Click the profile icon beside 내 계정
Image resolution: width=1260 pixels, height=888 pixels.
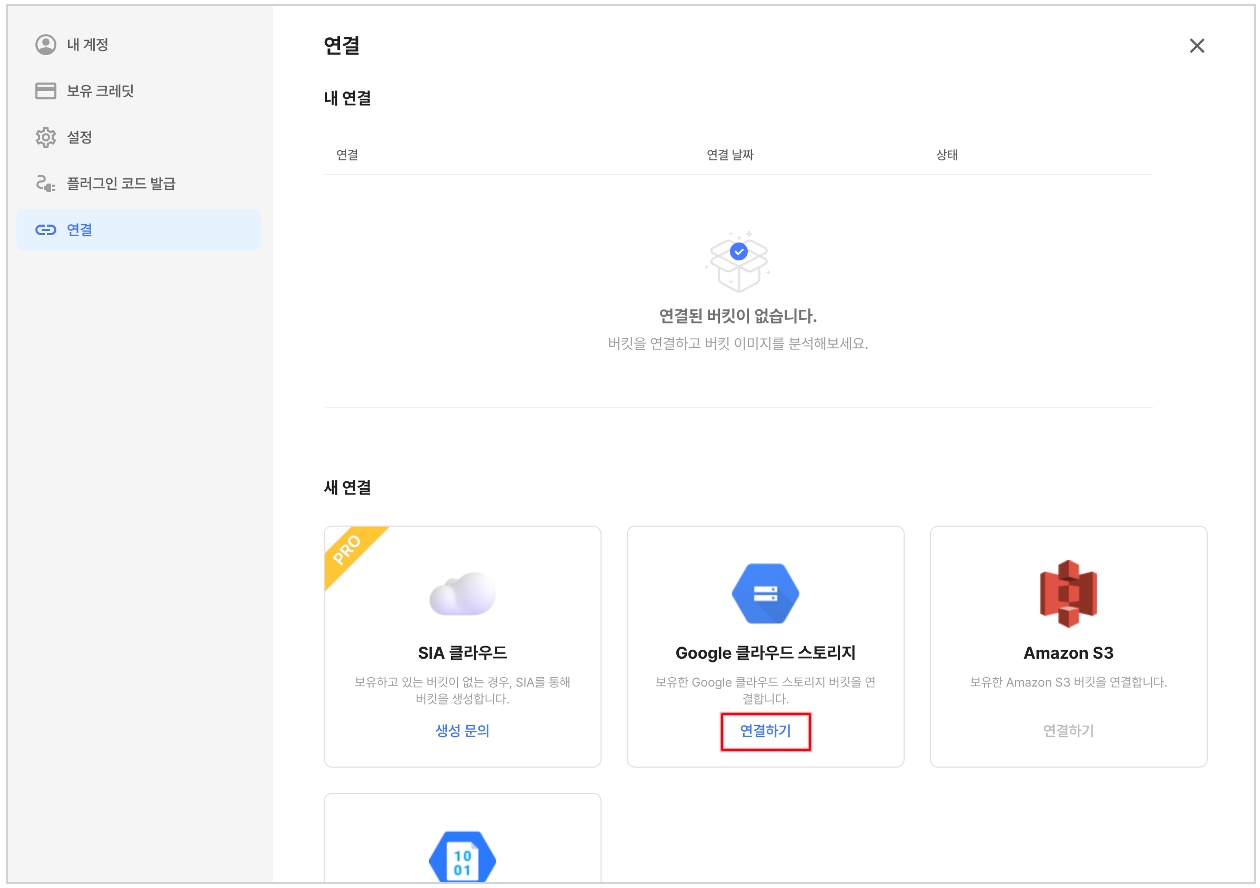[45, 45]
